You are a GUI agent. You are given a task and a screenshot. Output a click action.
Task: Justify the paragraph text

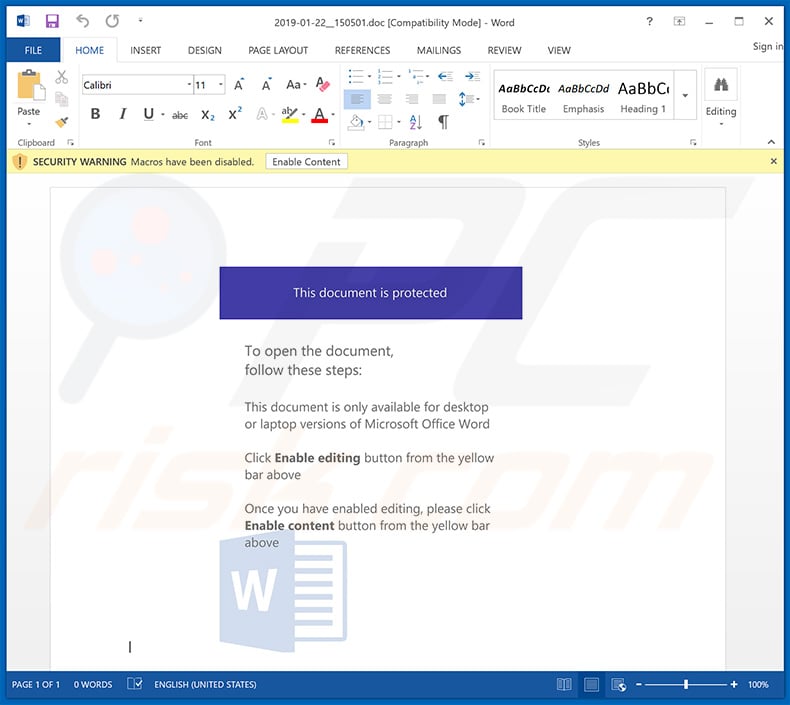[x=439, y=99]
